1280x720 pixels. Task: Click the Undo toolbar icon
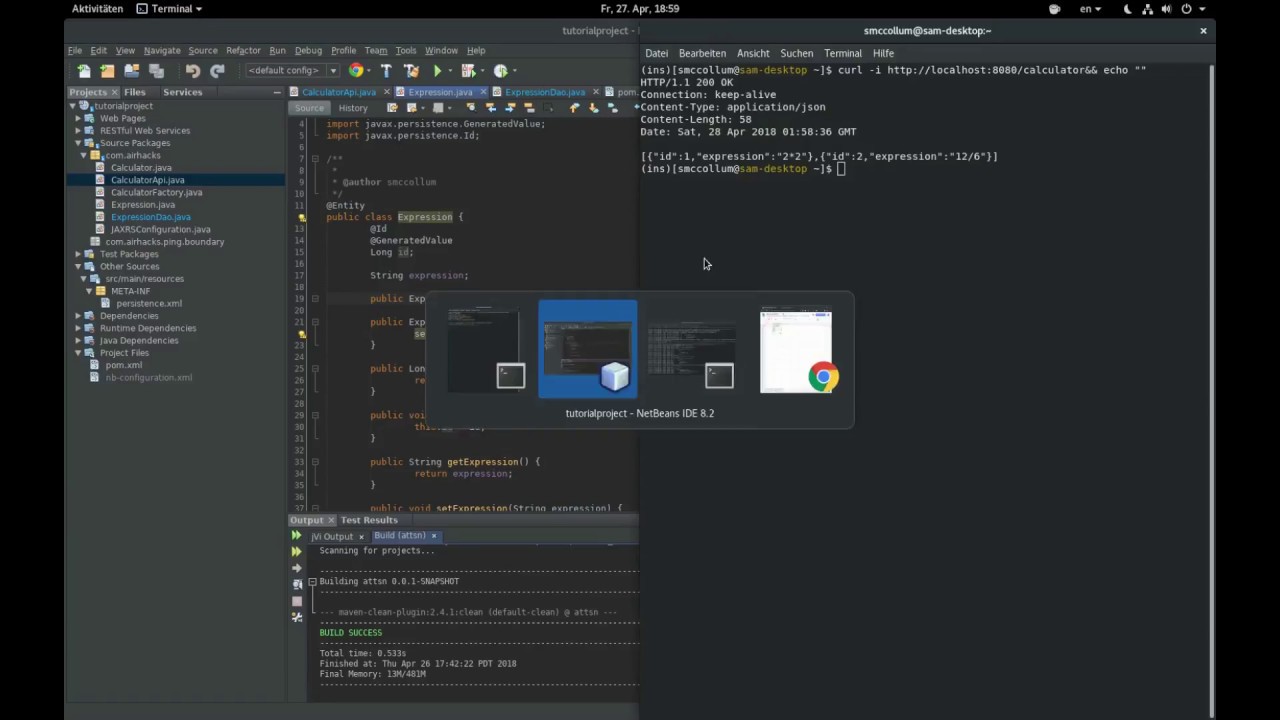(193, 71)
